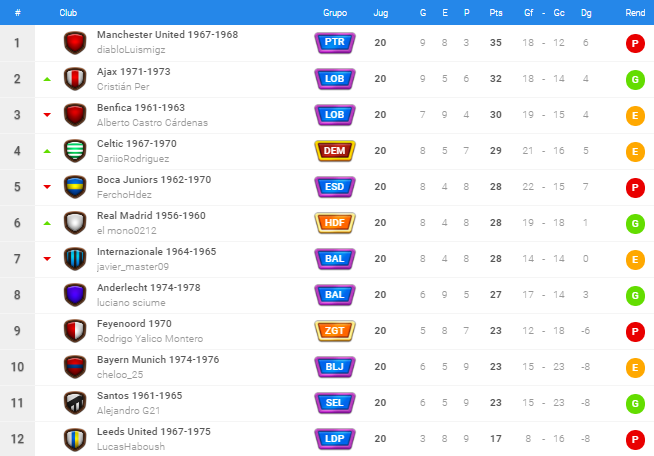Click the red P form indicator for Manchester United
This screenshot has height=456, width=654.
[635, 43]
